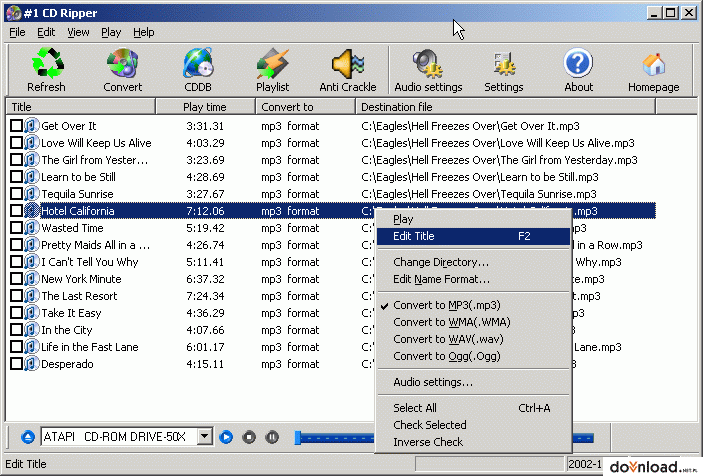Click the 6:01.17 play time cell
703x476 pixels.
(x=205, y=347)
